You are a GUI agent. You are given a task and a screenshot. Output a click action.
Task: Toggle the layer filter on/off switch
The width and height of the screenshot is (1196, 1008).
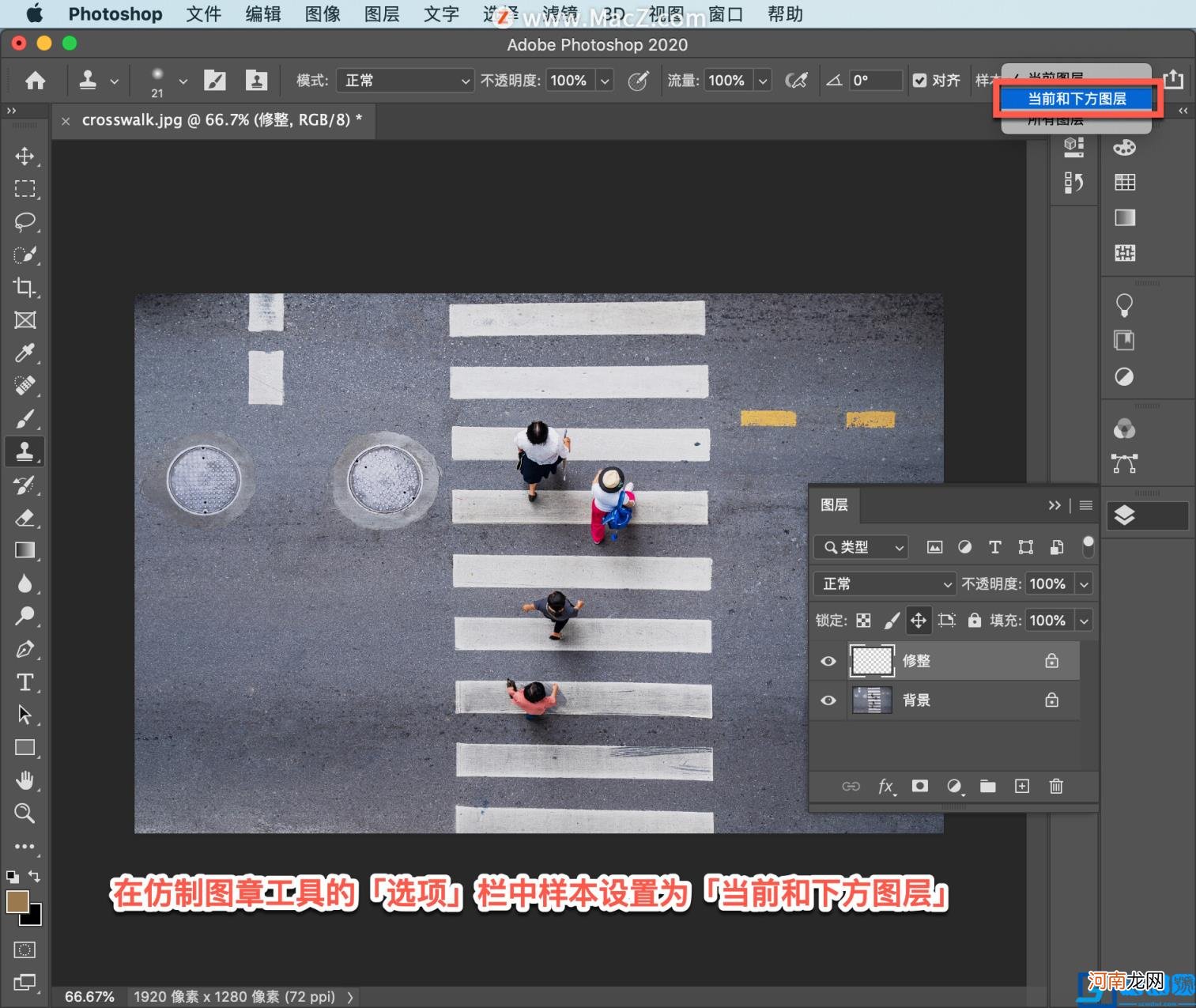tap(1088, 546)
